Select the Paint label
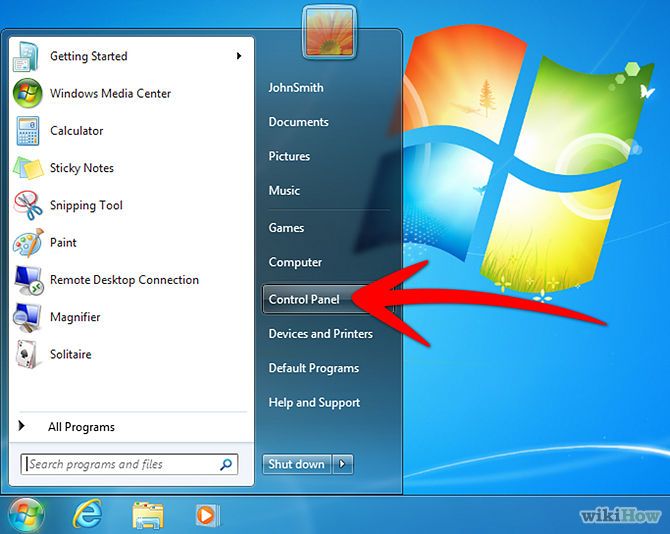The width and height of the screenshot is (670, 534). [63, 242]
